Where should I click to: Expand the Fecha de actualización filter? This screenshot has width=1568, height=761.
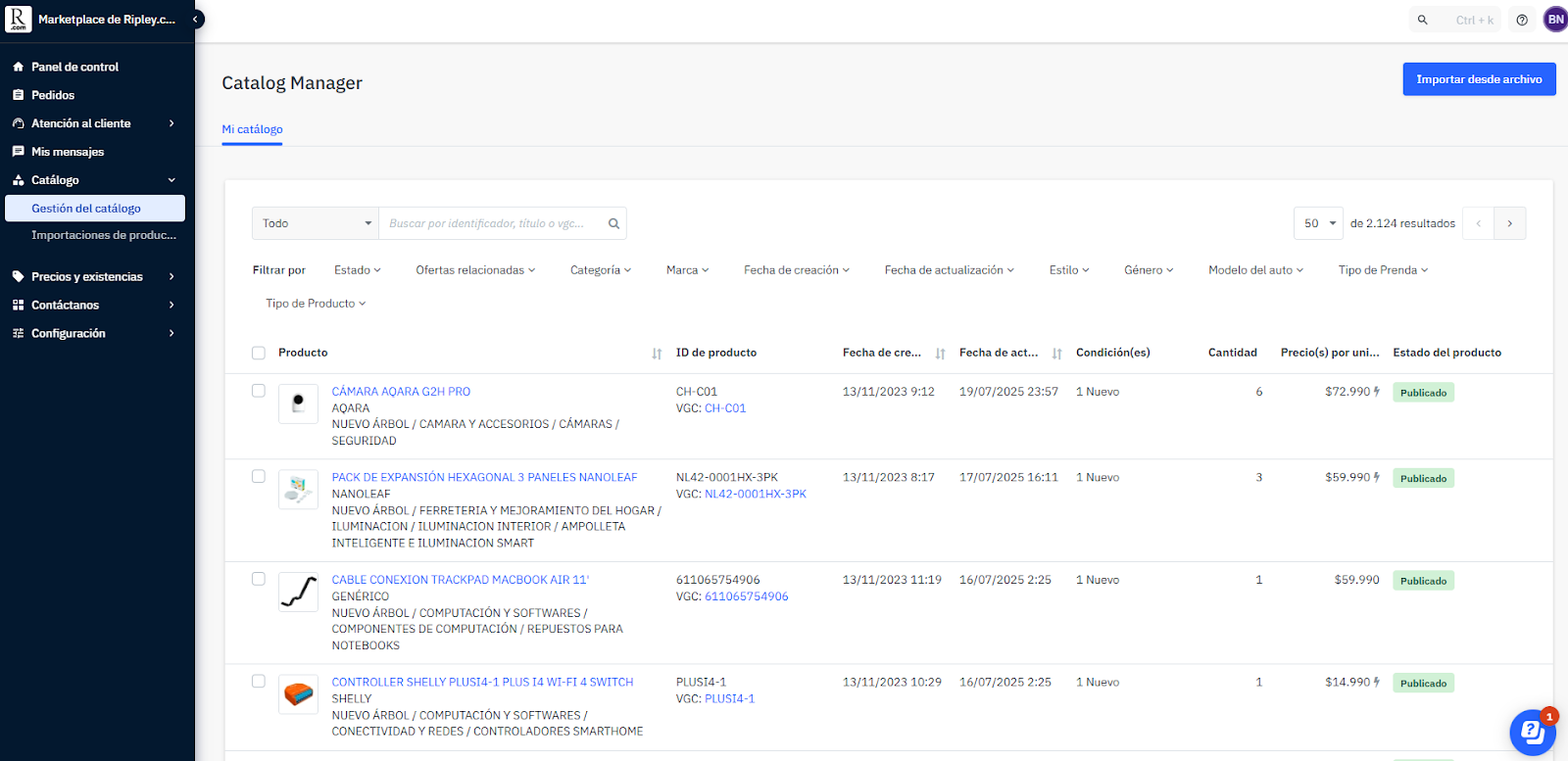(950, 270)
